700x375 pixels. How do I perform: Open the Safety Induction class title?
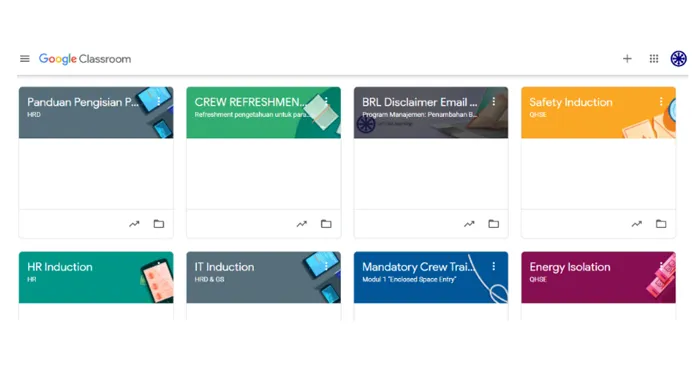571,102
